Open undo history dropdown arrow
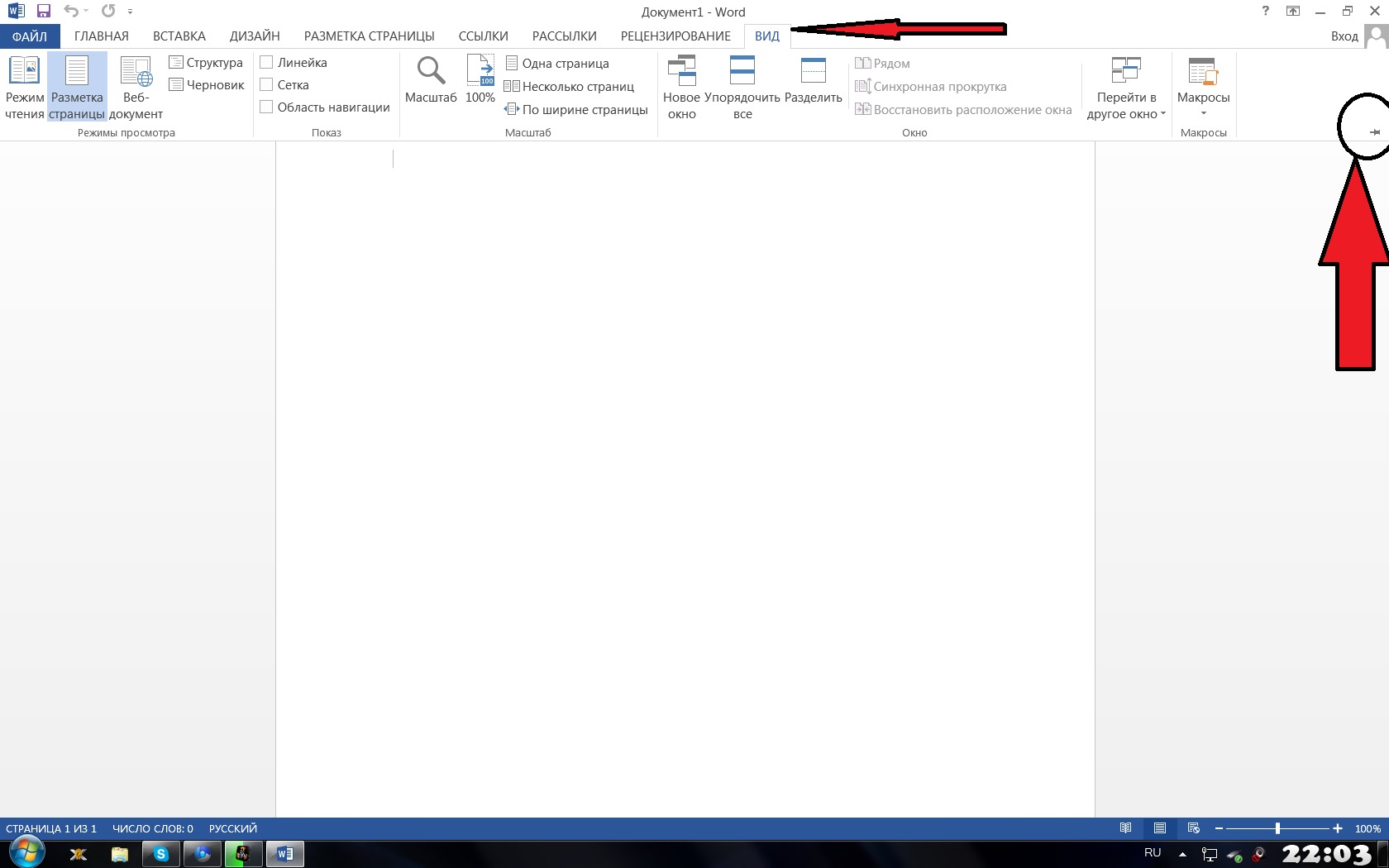This screenshot has height=868, width=1389. pyautogui.click(x=86, y=12)
